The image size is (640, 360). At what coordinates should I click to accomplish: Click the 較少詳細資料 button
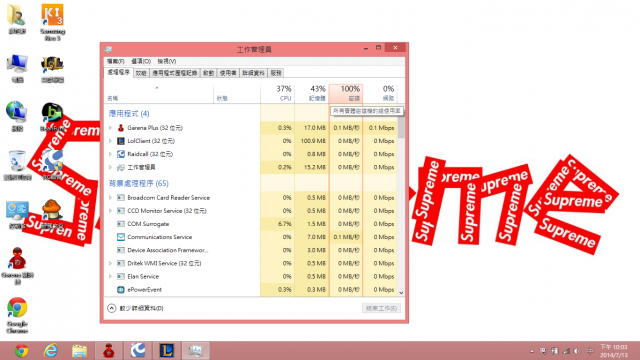click(x=136, y=308)
